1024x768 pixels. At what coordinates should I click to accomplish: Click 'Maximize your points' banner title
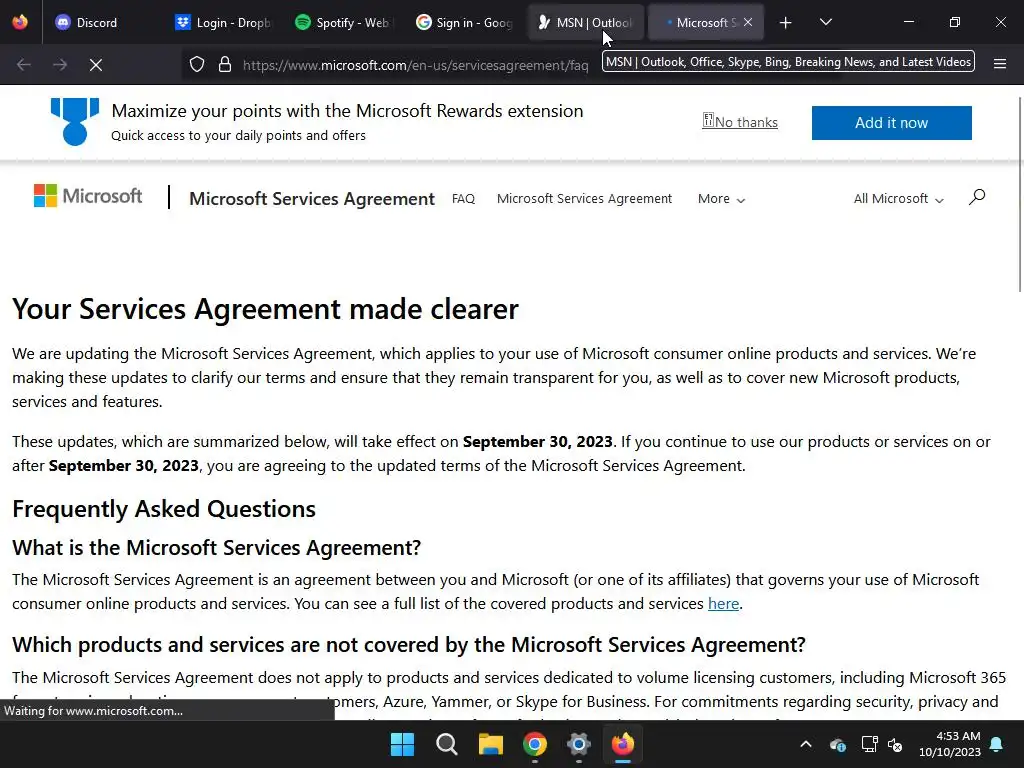point(347,111)
